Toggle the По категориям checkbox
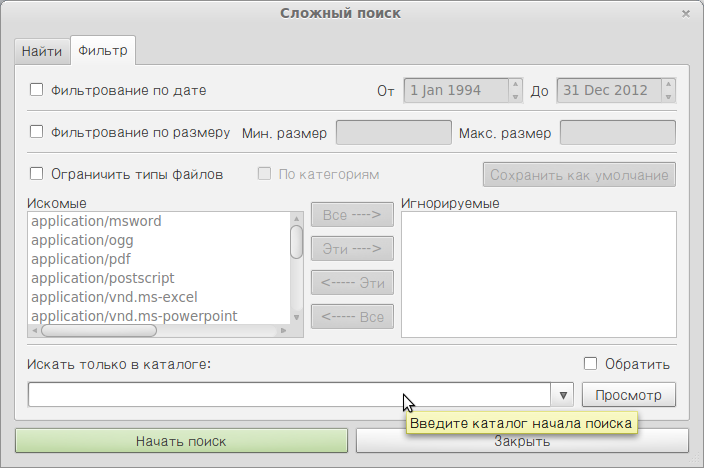 264,174
